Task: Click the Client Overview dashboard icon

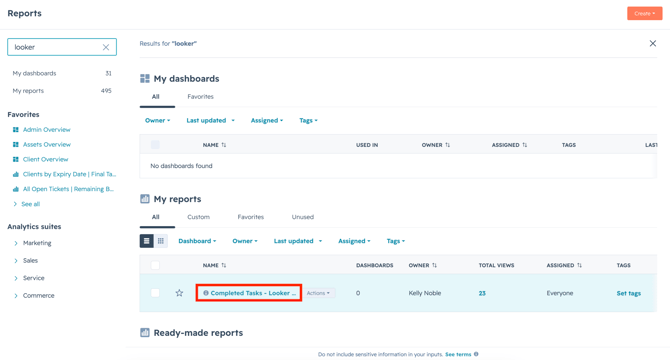Action: point(16,159)
